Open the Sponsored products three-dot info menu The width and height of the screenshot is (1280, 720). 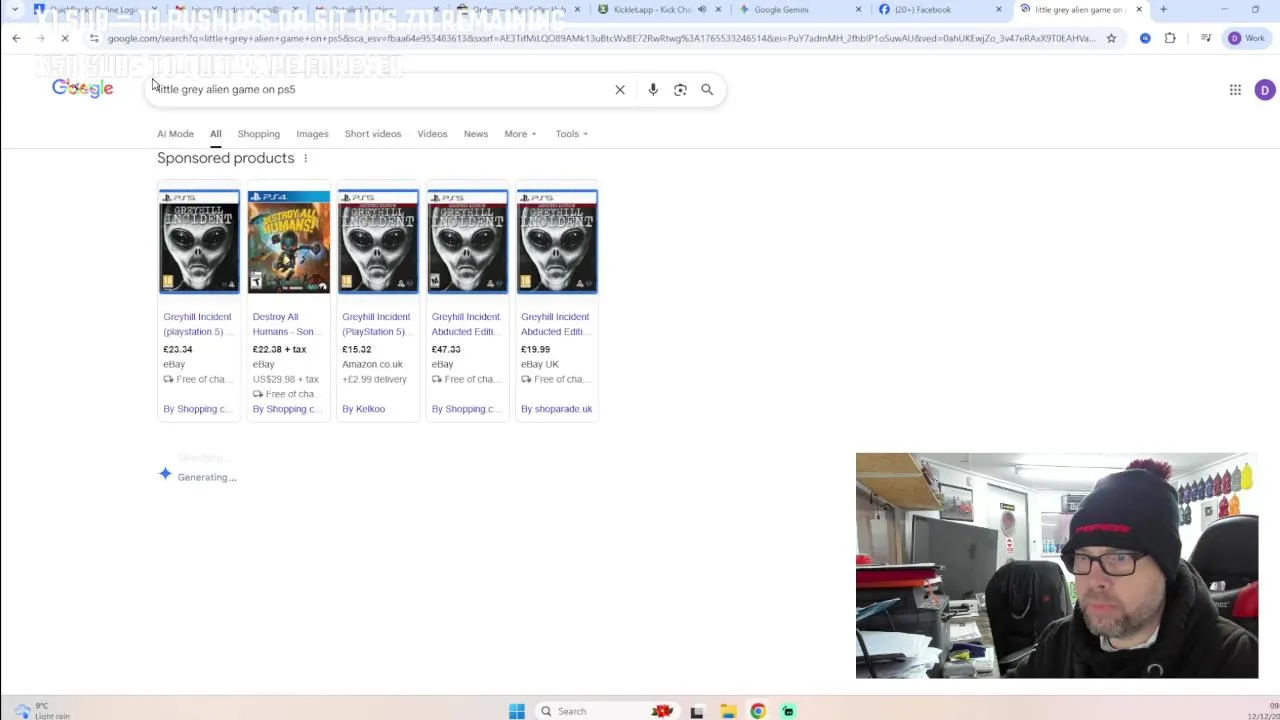click(306, 158)
